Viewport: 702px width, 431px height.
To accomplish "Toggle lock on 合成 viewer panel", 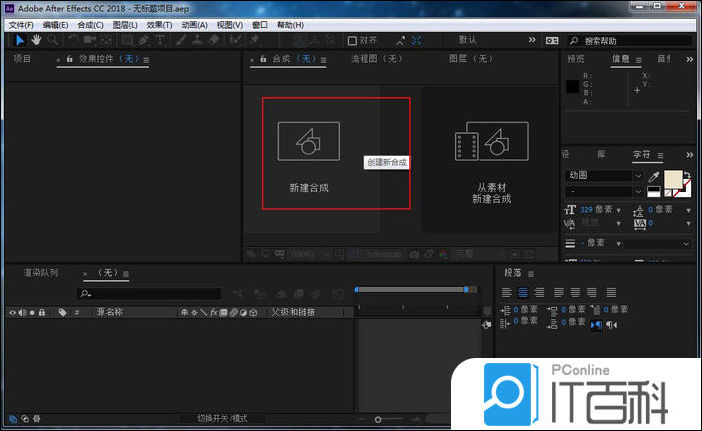I will (x=263, y=59).
